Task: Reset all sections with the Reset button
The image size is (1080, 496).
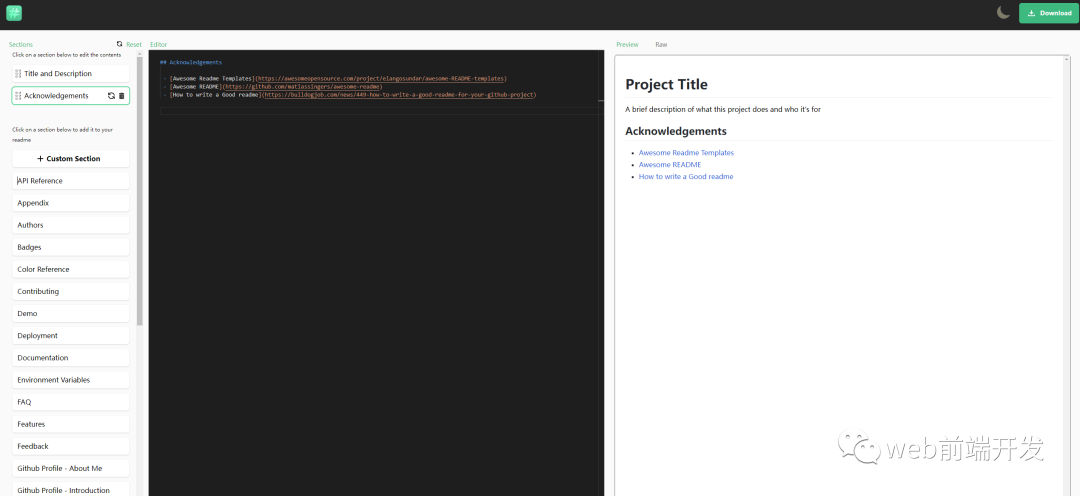Action: coord(129,44)
